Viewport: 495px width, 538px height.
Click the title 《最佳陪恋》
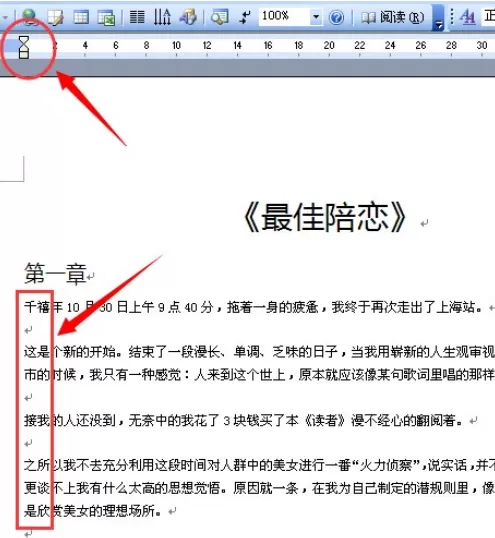point(325,218)
